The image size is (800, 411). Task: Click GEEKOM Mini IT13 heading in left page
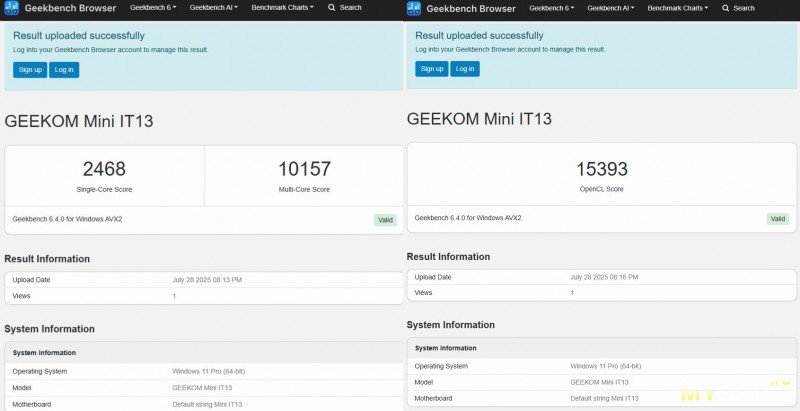[x=79, y=121]
